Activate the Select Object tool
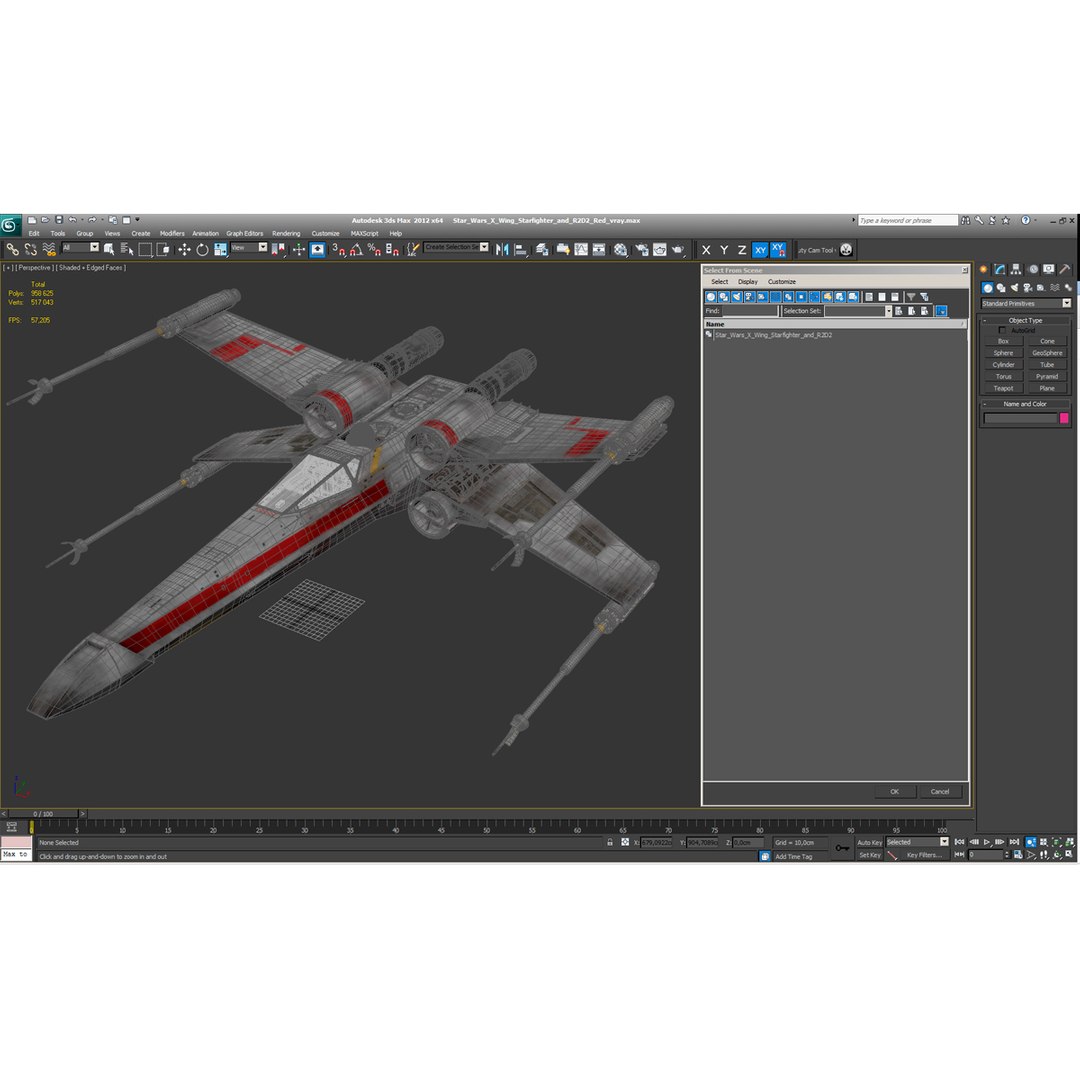1080x1080 pixels. point(109,249)
